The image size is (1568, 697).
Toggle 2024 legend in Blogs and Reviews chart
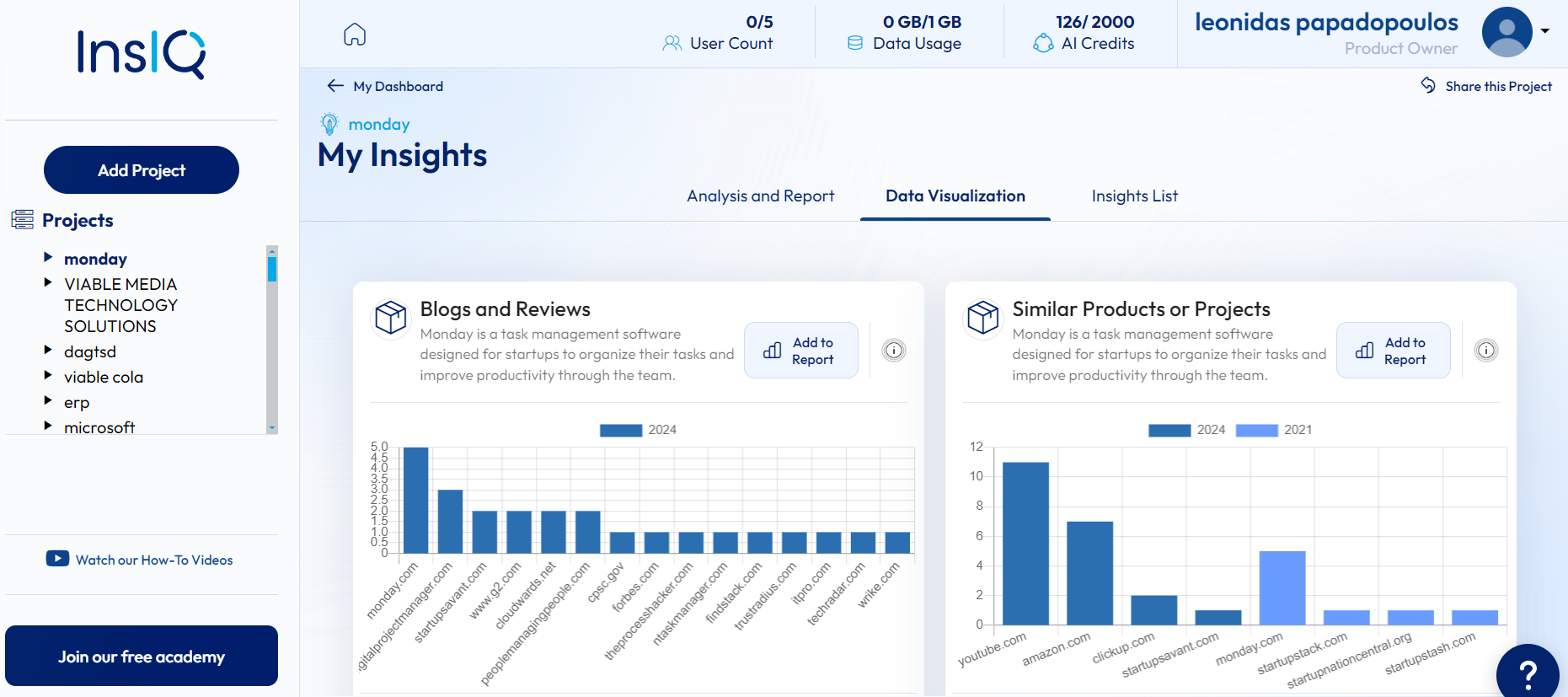point(638,430)
